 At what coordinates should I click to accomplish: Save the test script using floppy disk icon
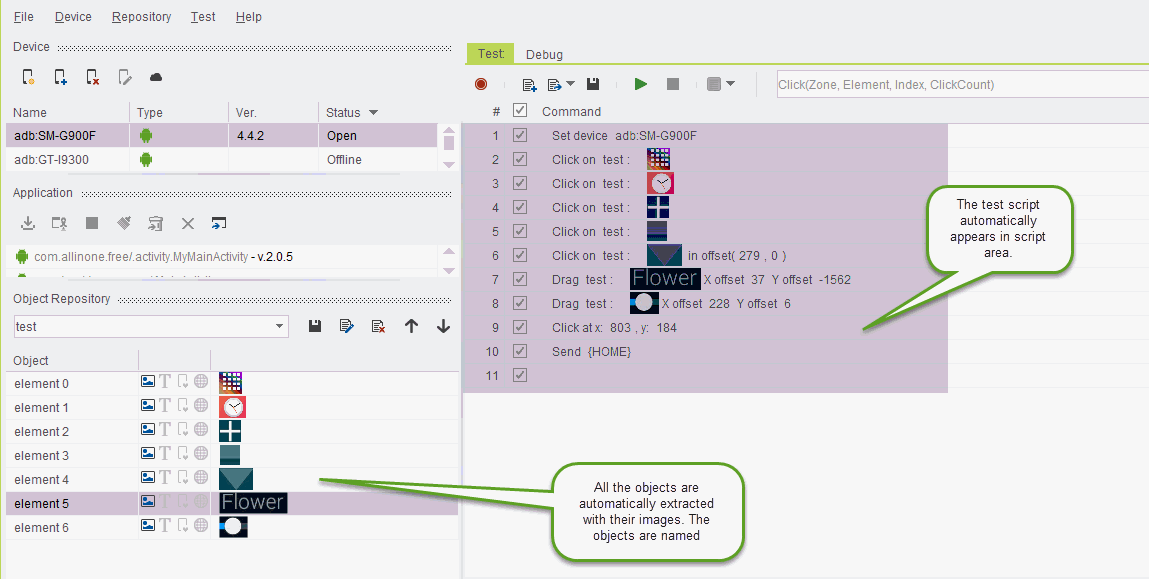[x=593, y=85]
